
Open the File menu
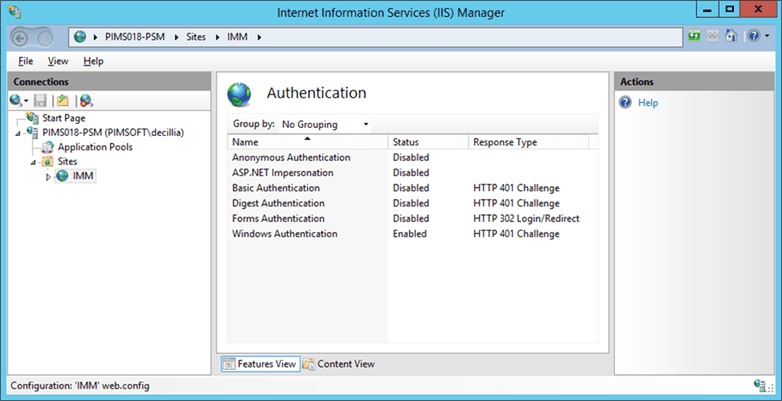tap(25, 61)
